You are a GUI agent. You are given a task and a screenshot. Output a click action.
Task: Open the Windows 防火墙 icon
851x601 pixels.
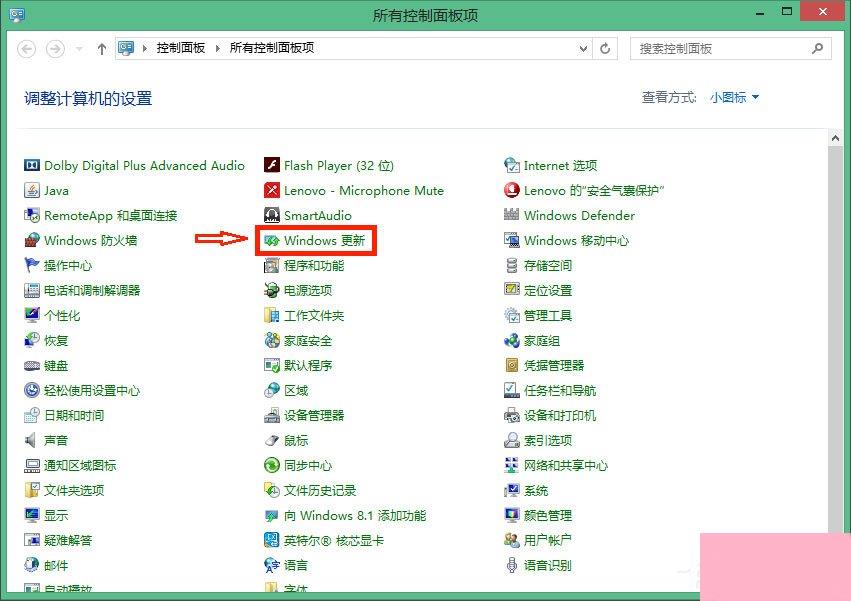pyautogui.click(x=32, y=240)
